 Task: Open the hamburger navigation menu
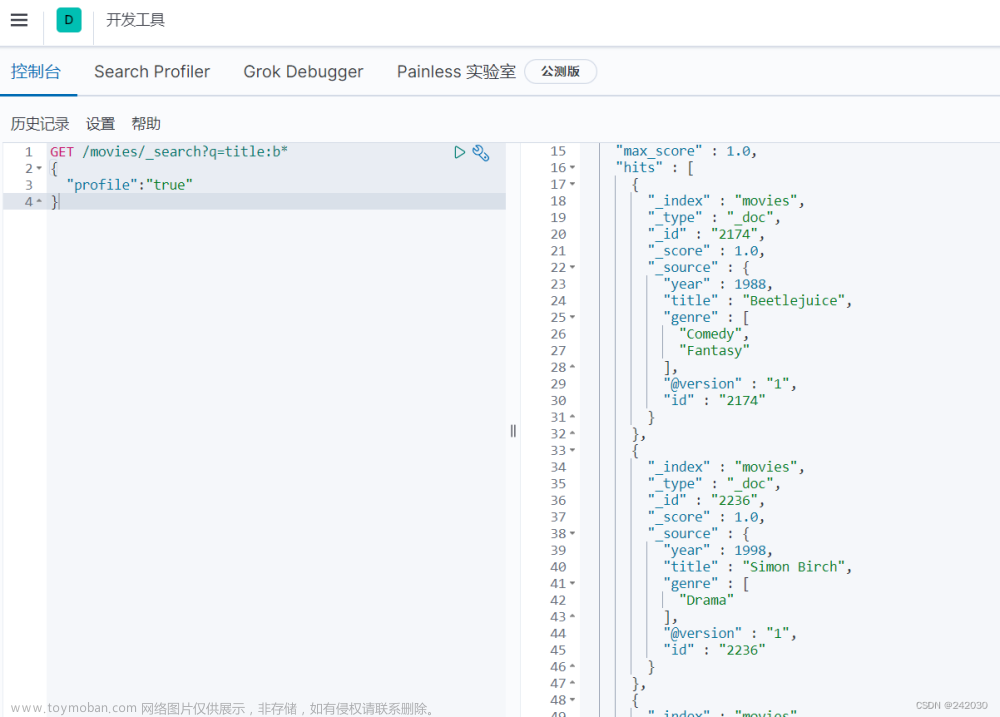[19, 20]
